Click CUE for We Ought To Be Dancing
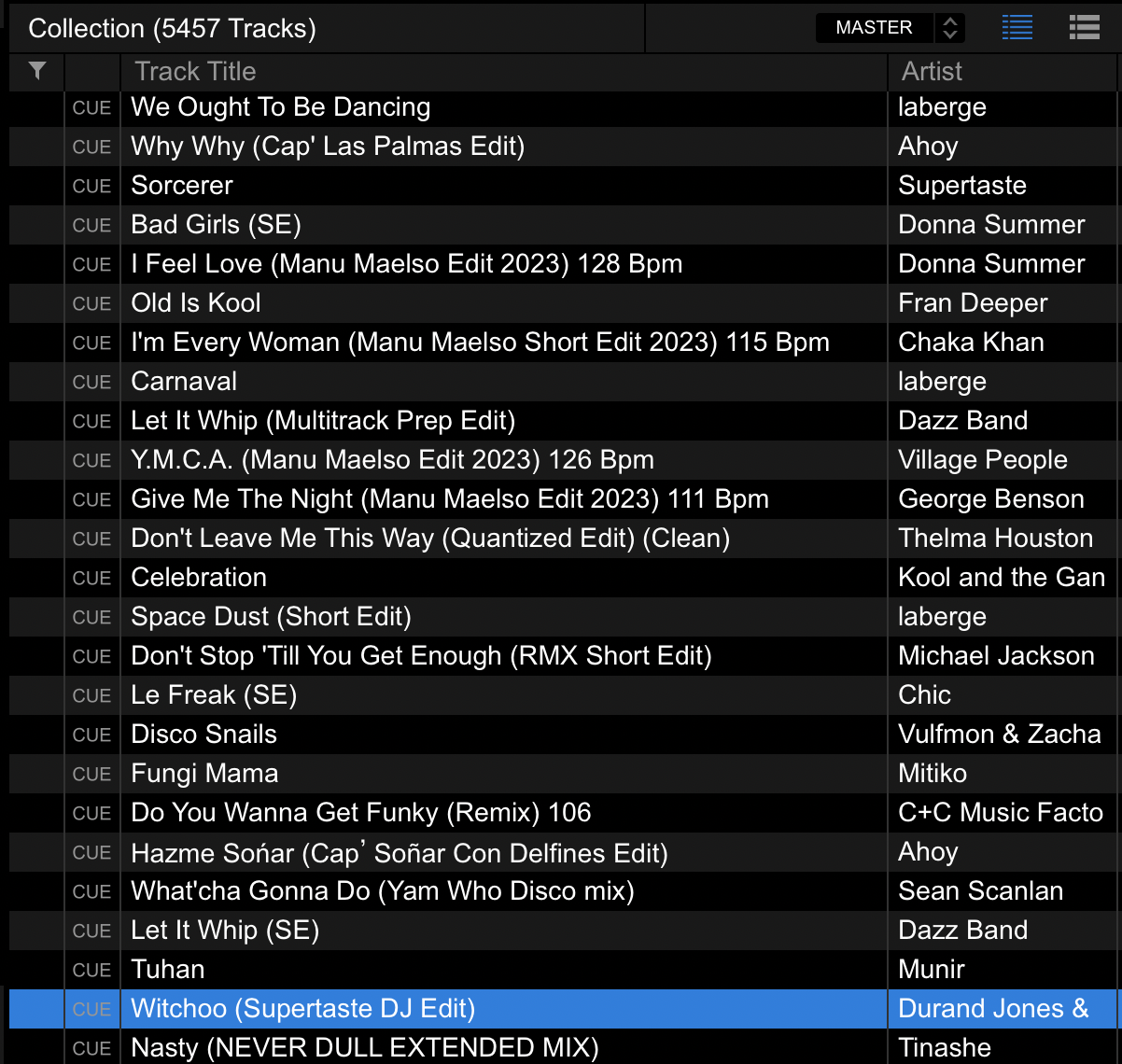Image resolution: width=1122 pixels, height=1064 pixels. point(91,108)
